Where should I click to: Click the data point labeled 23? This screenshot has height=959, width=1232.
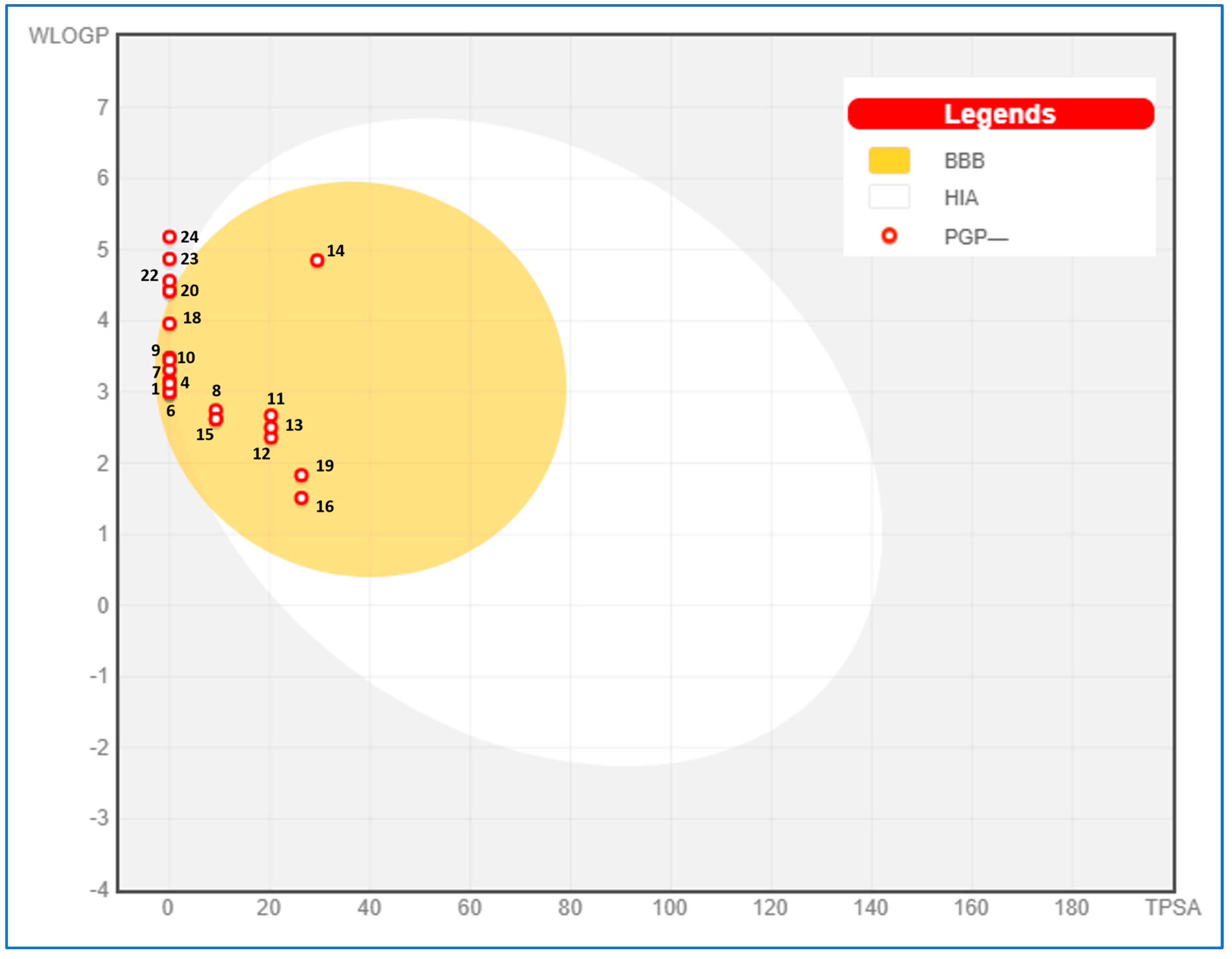coord(169,259)
